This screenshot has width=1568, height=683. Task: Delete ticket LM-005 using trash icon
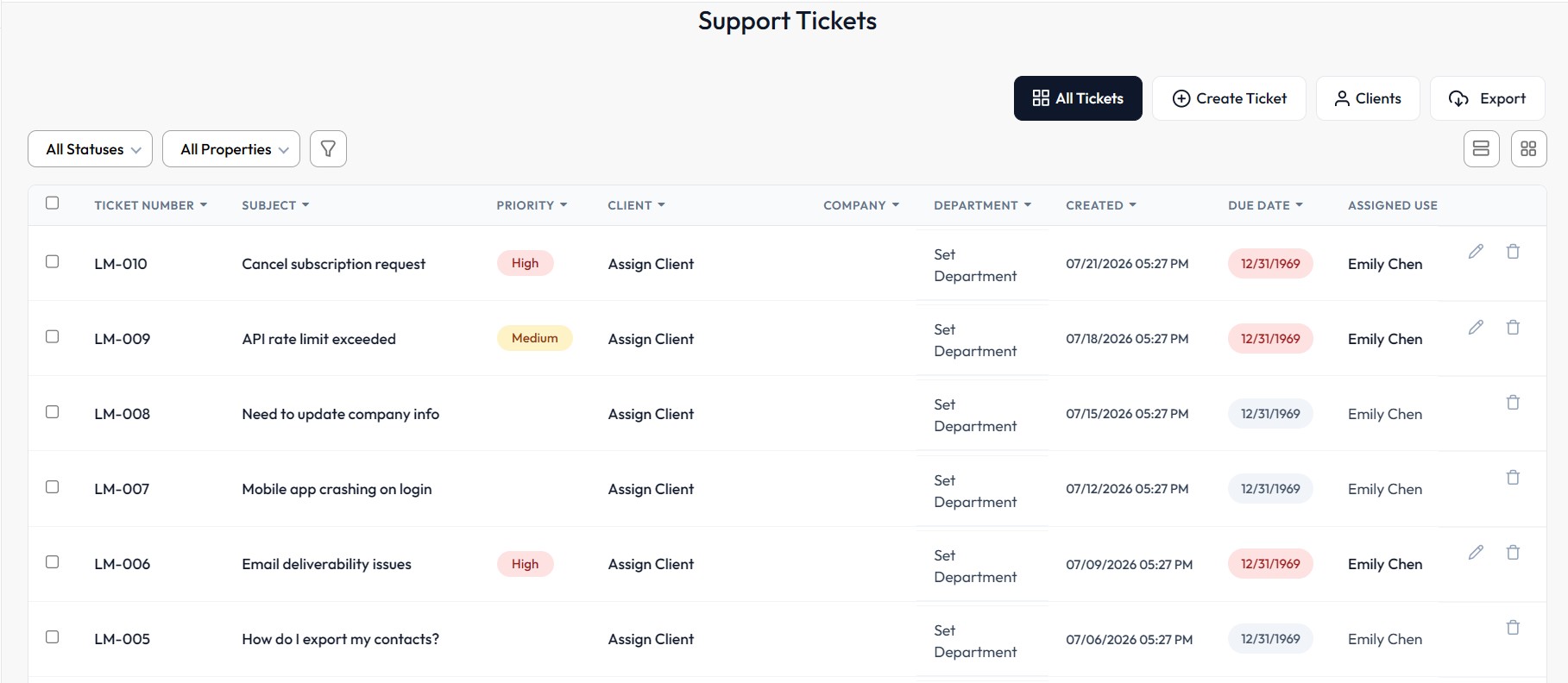1513,627
